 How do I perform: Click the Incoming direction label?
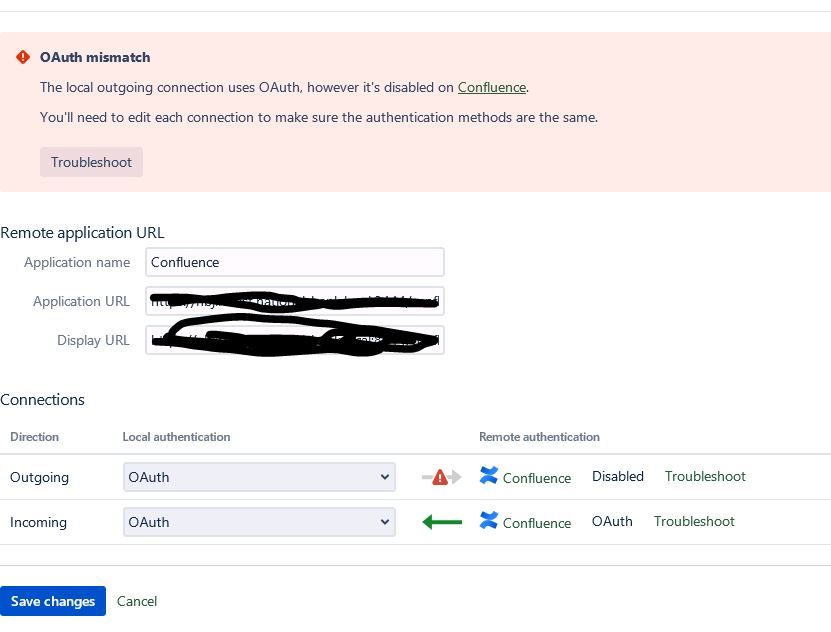pyautogui.click(x=38, y=522)
